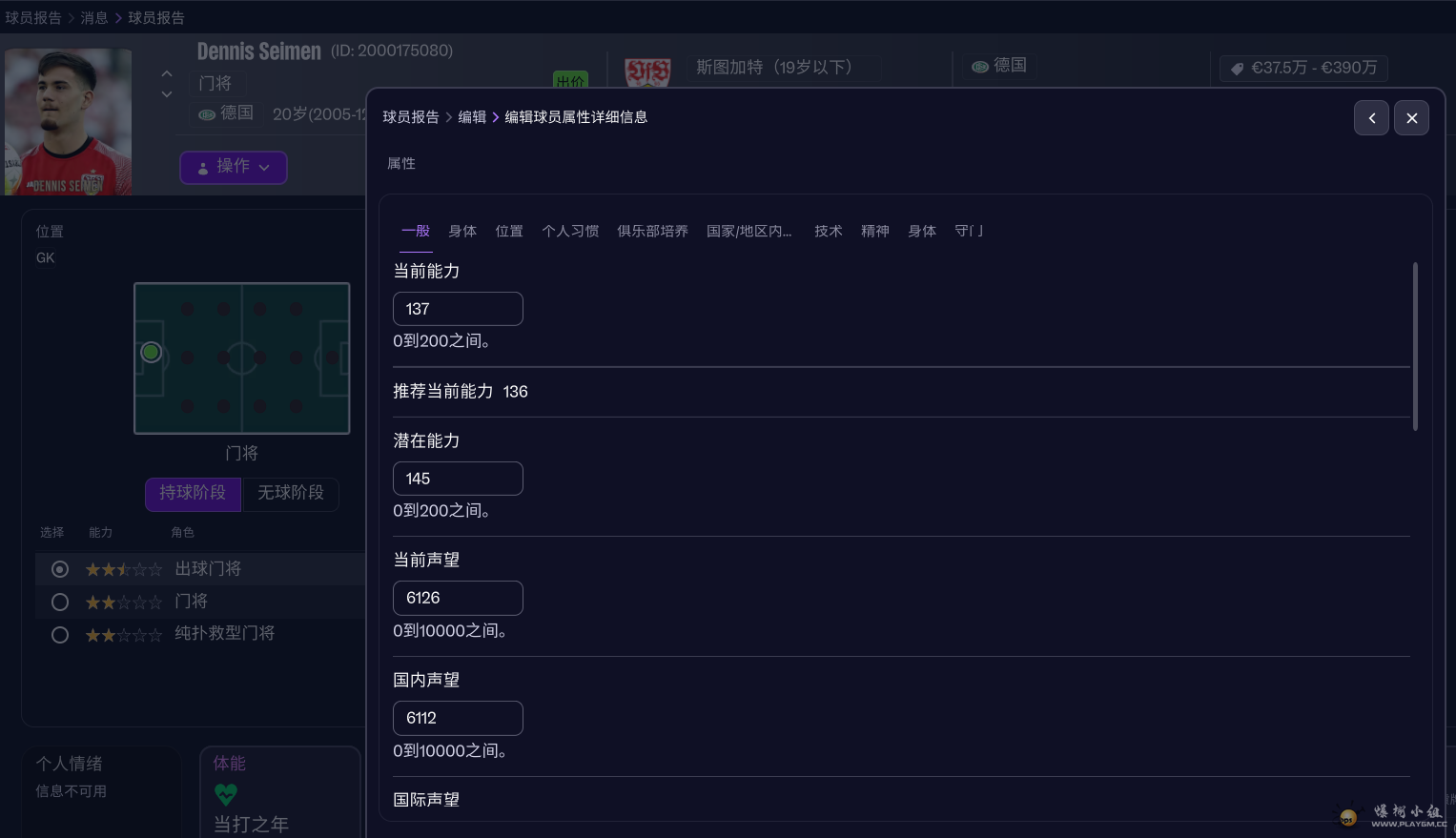Click the price tag transfer value icon

point(1237,69)
